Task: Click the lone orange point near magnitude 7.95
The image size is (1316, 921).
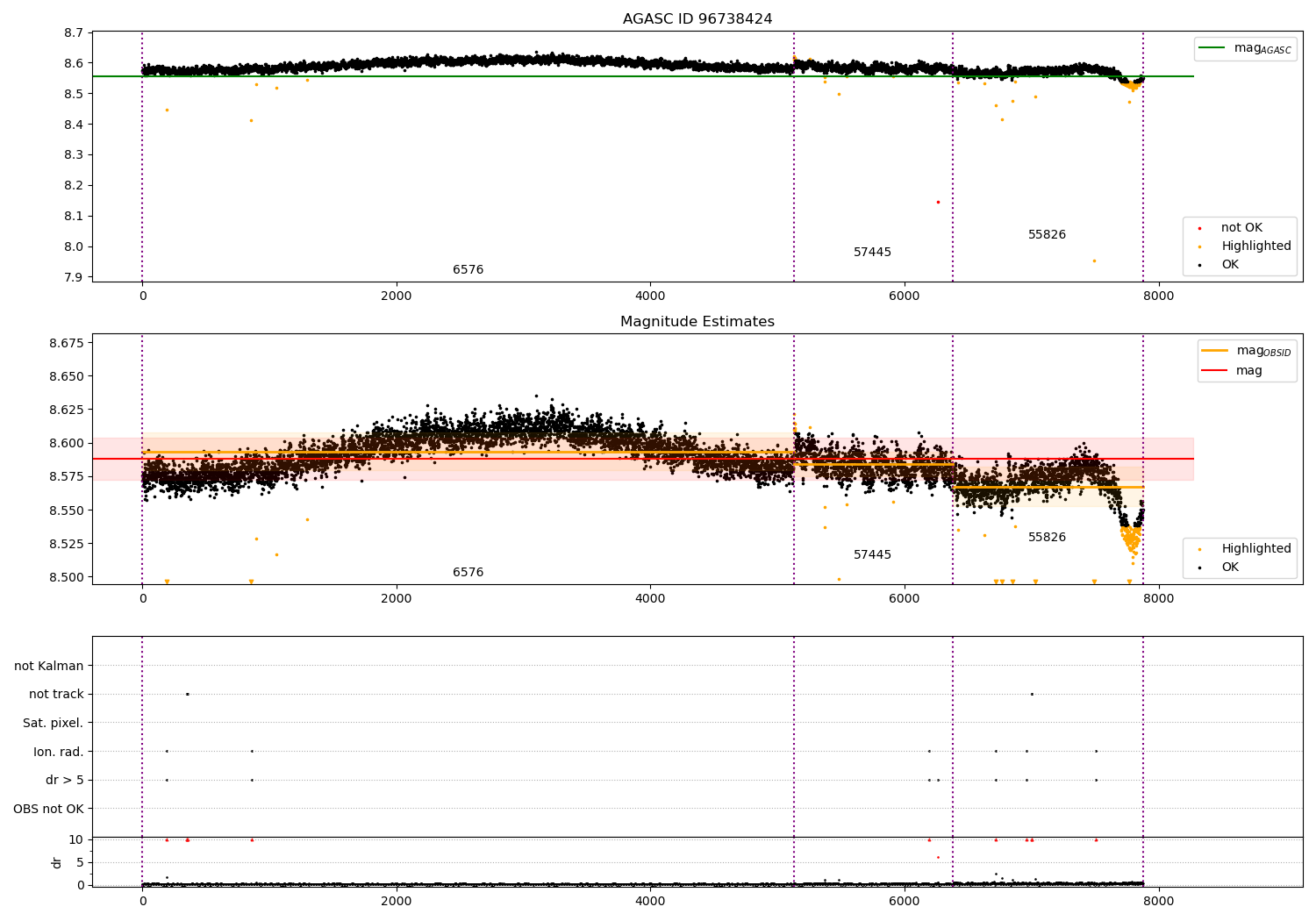Action: click(1094, 261)
